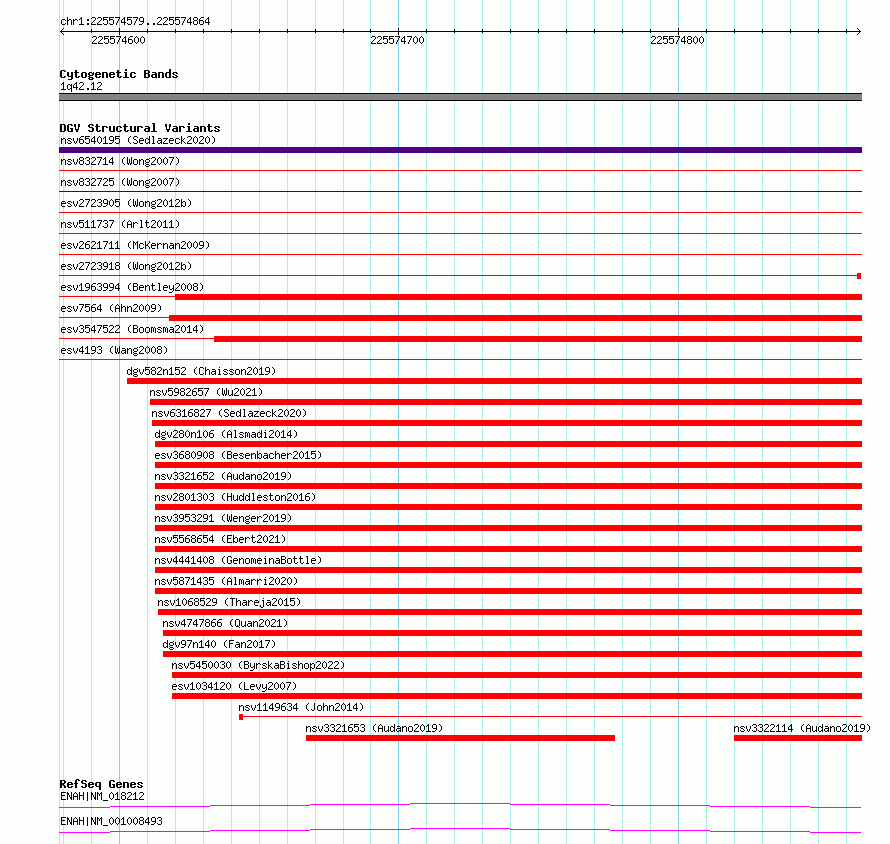Open variant nsv5450030 (ByrskaBishop2022)

pos(258,665)
